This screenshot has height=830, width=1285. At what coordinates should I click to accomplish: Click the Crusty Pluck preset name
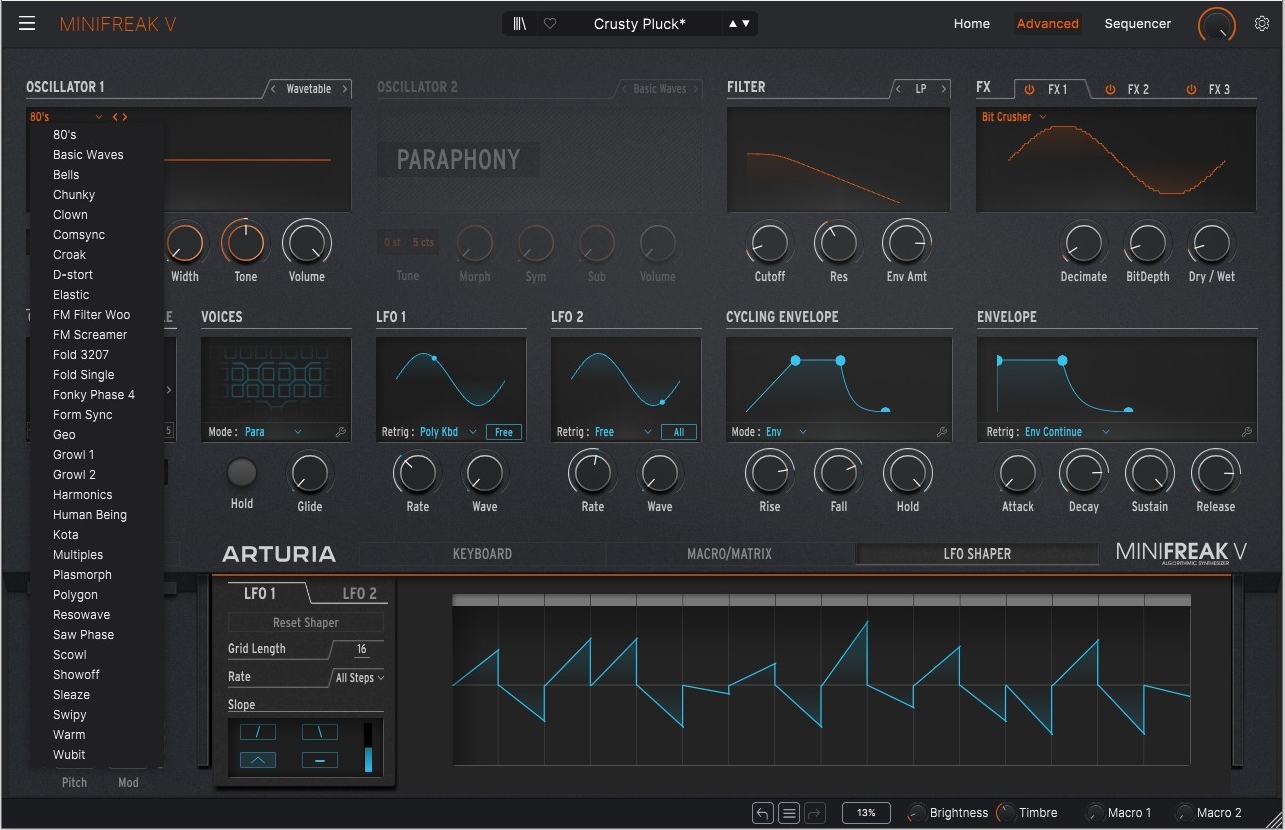tap(640, 24)
